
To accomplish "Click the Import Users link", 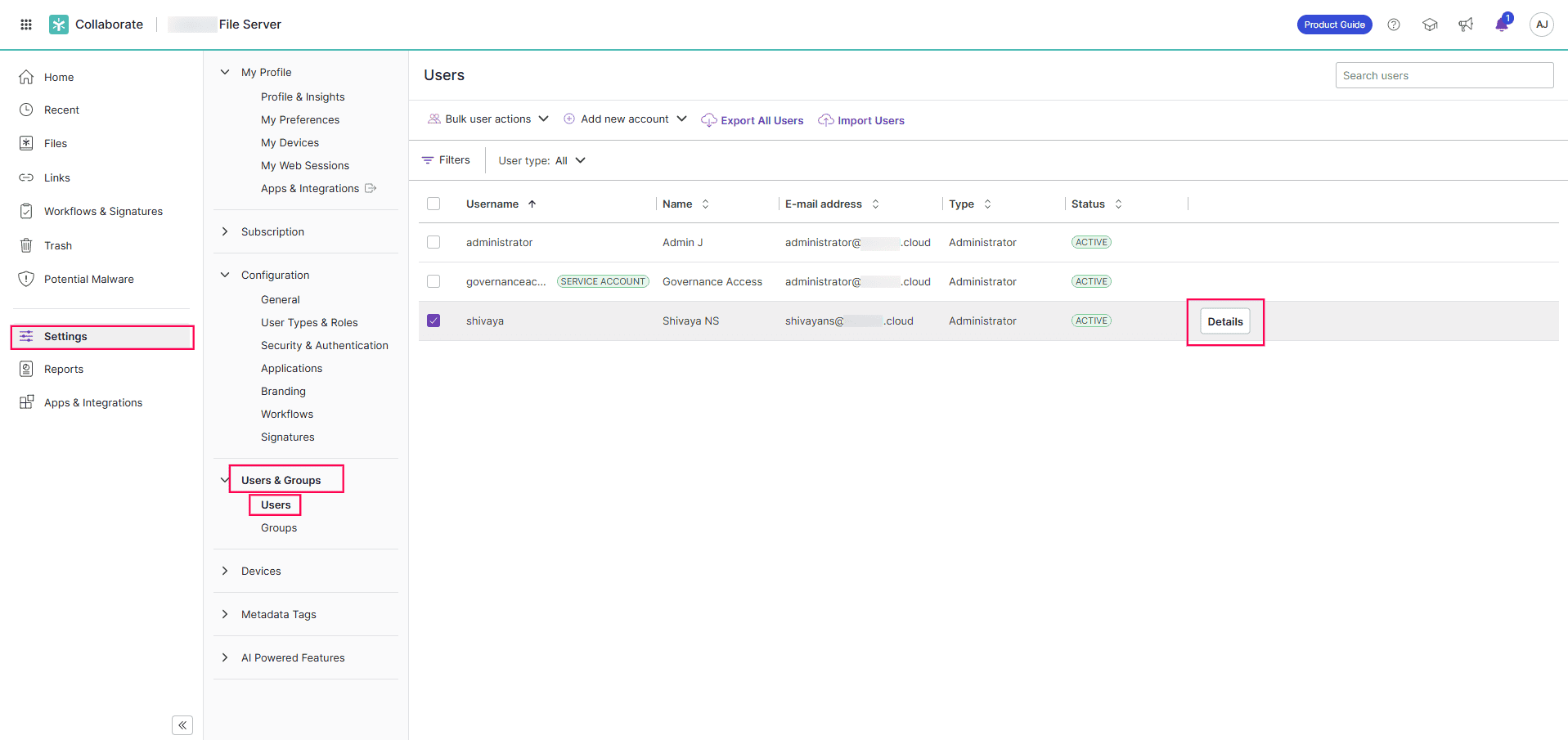I will pyautogui.click(x=871, y=120).
